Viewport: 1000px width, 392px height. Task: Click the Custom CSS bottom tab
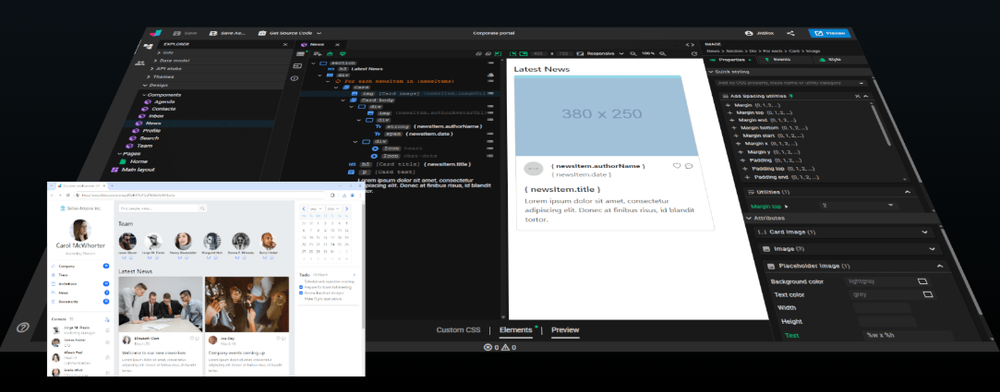458,330
